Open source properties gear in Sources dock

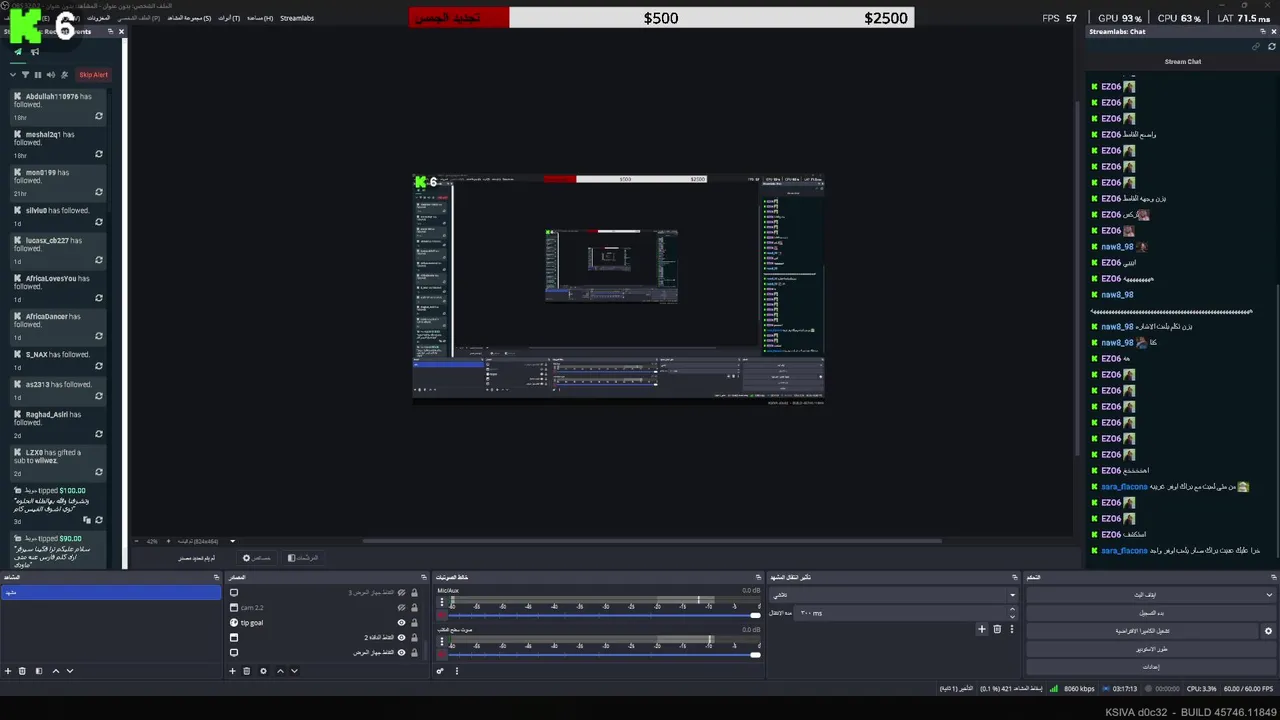[x=263, y=671]
